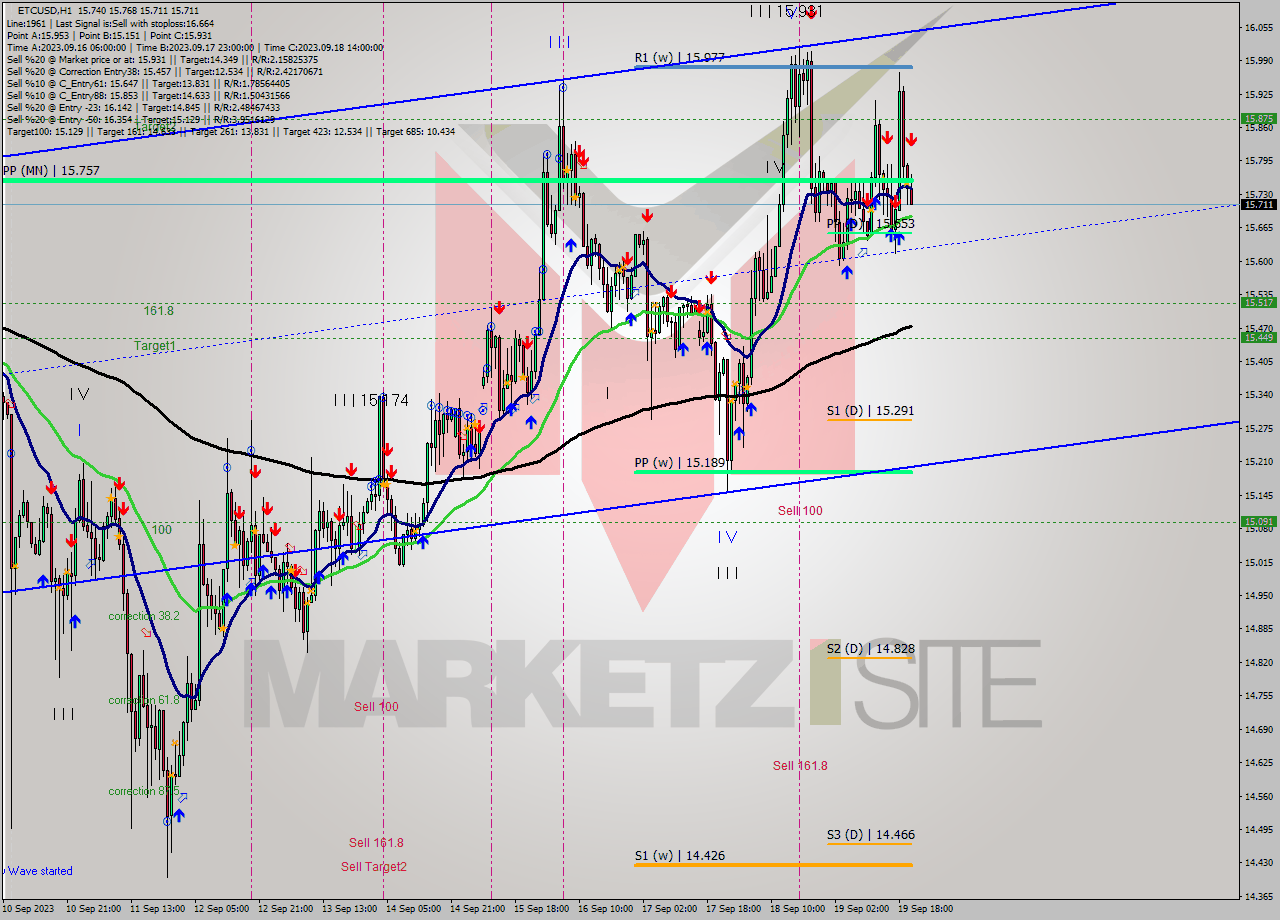Click the '14 Sep 21:00' time label
This screenshot has width=1280, height=920.
click(476, 909)
